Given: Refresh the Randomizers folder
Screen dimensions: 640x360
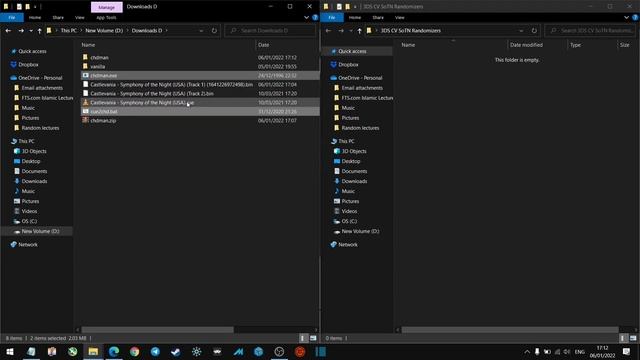Looking at the screenshot, I should 534,31.
